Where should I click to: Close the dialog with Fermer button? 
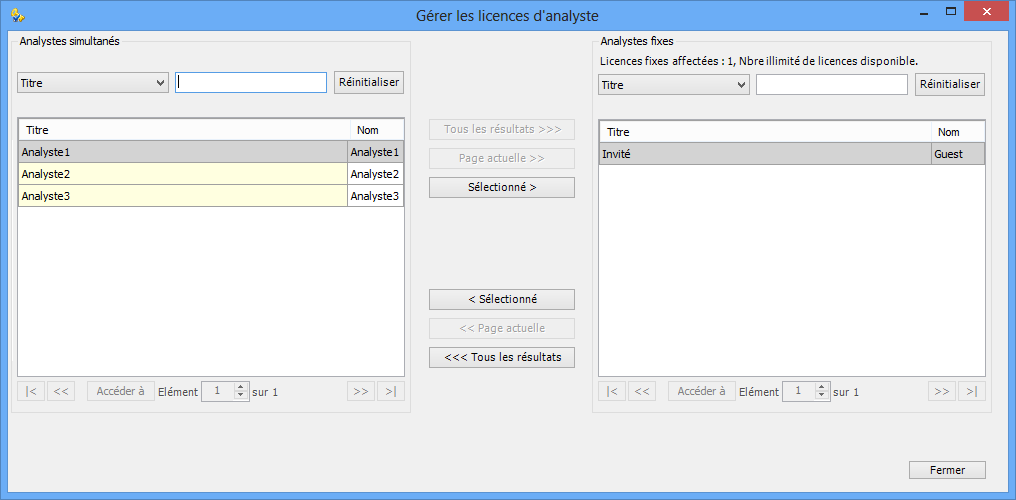(x=947, y=470)
